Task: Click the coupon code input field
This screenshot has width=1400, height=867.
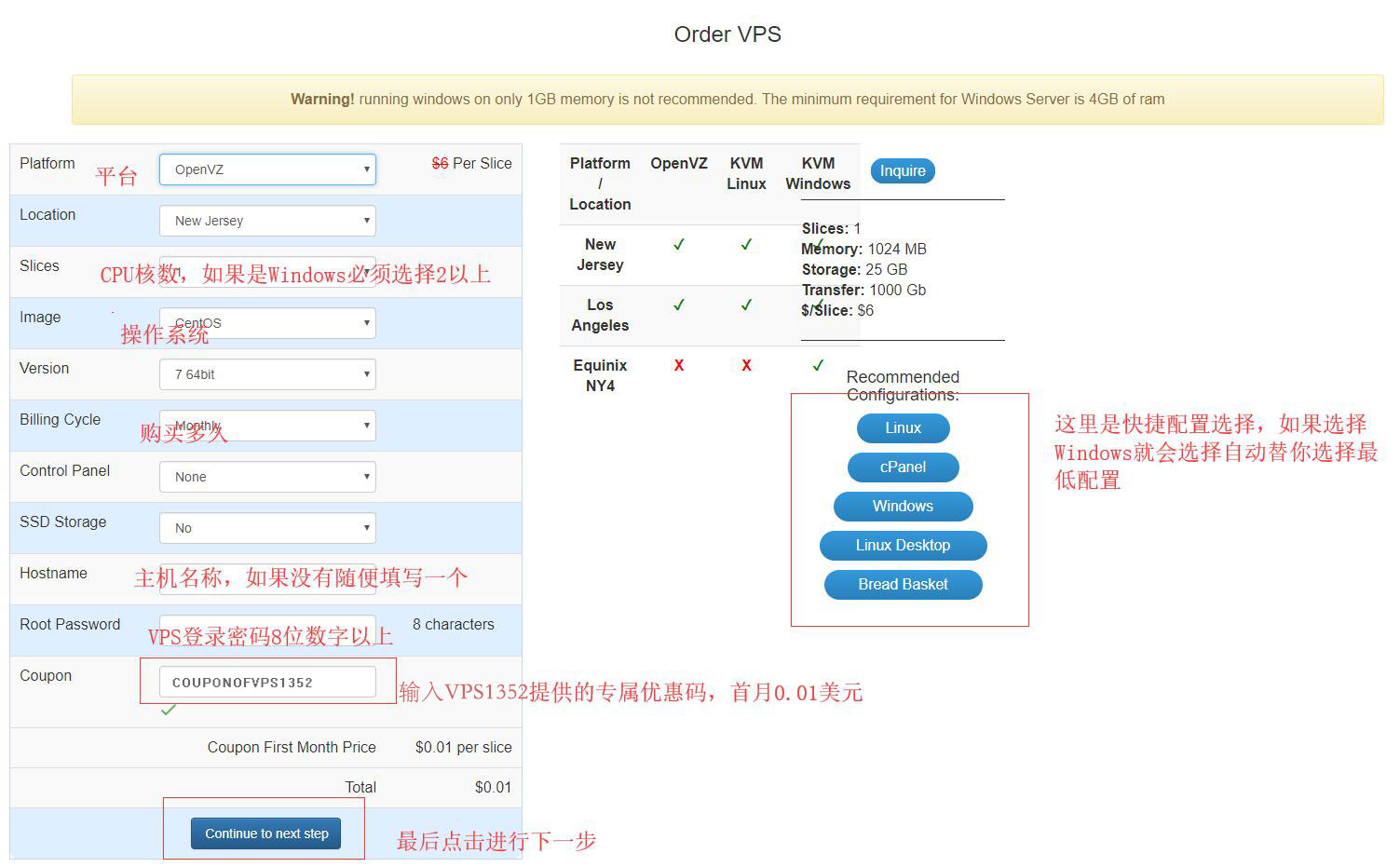Action: pos(267,681)
